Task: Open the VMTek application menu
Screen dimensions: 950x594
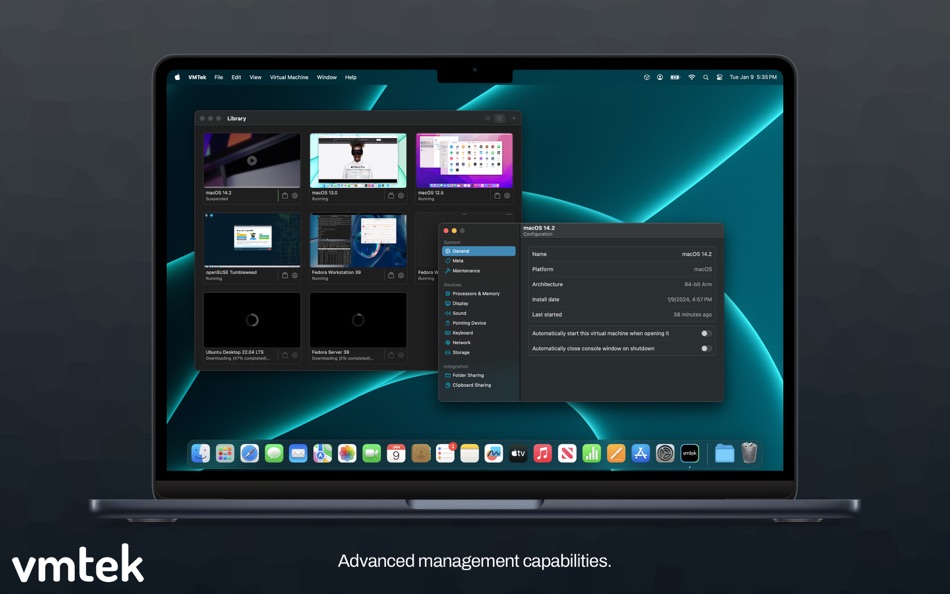Action: click(197, 77)
